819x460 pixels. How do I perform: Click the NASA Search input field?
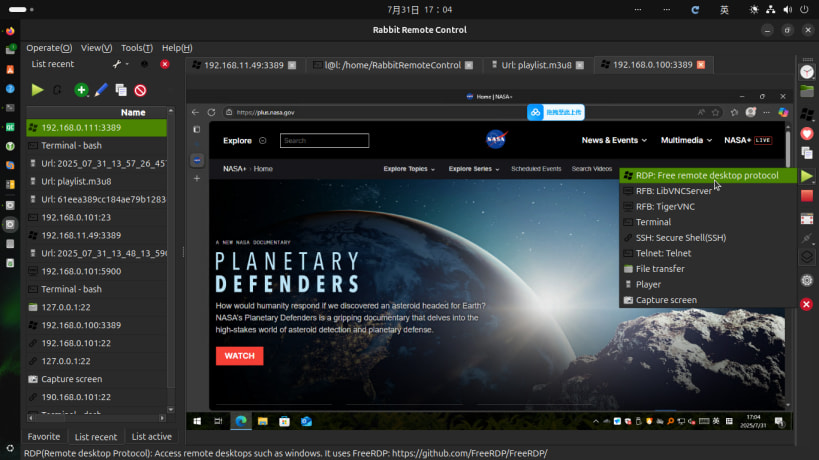(324, 140)
